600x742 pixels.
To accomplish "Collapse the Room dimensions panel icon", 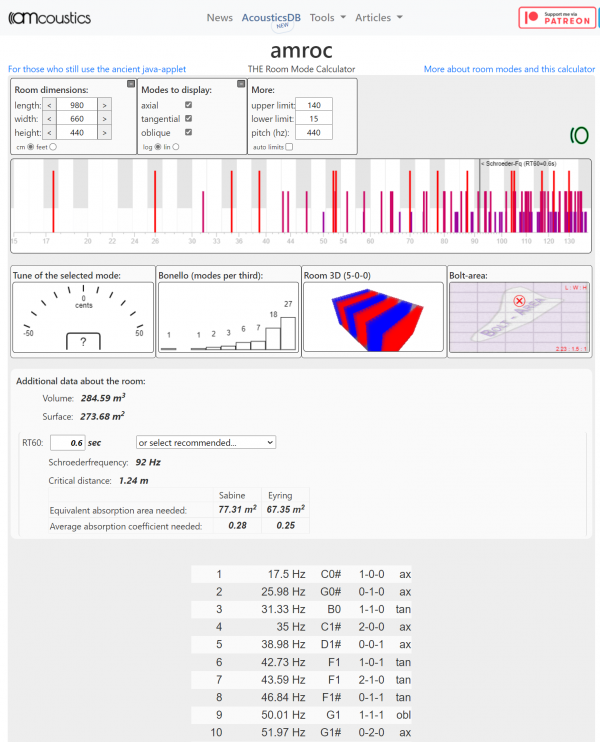I will tap(131, 85).
